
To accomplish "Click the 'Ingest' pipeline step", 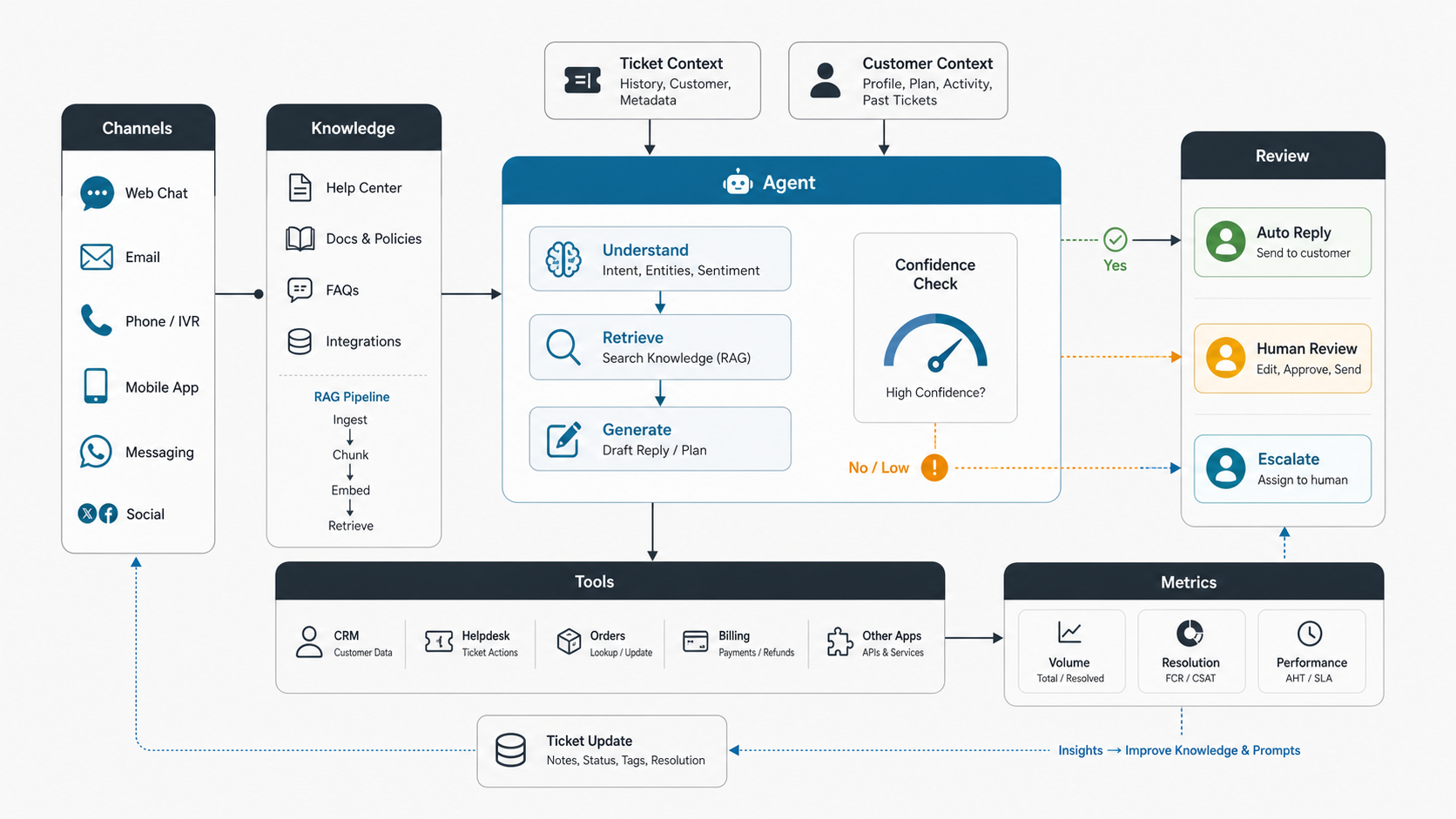I will tap(350, 420).
